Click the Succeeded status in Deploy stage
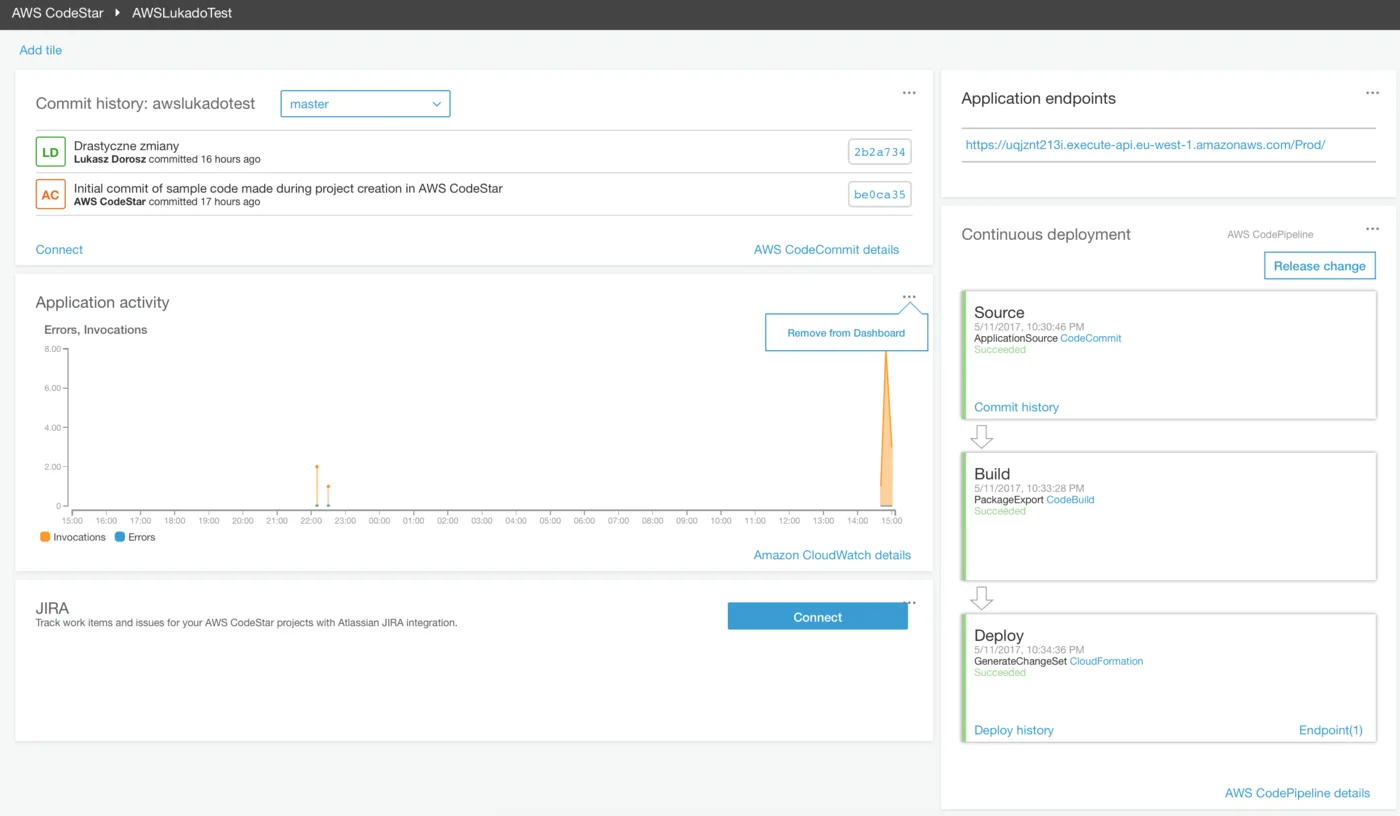This screenshot has width=1400, height=816. click(1000, 673)
